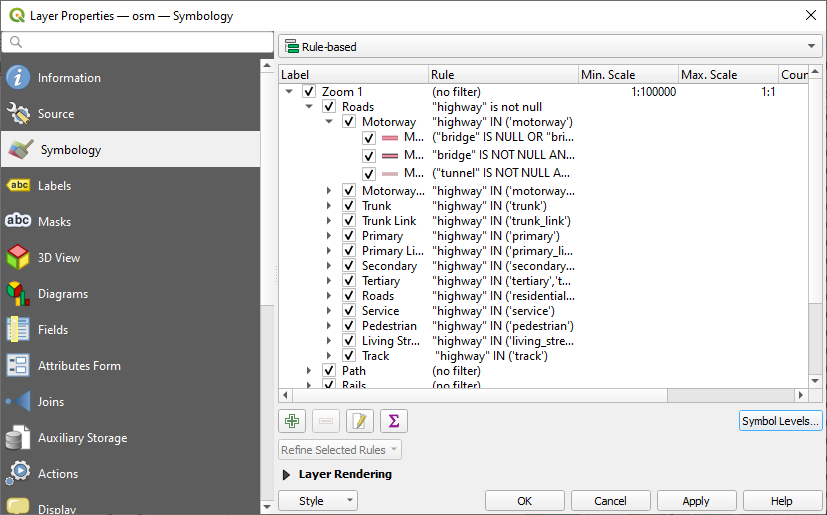The image size is (827, 515).
Task: Toggle the Path rule checkbox
Action: pos(329,371)
